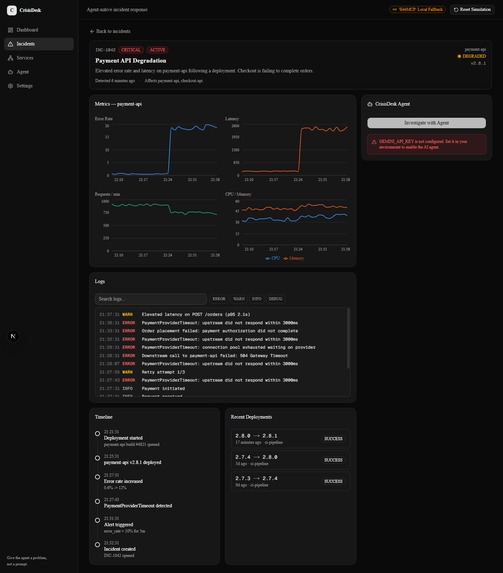Click the Payment API Degradation title

coord(131,61)
